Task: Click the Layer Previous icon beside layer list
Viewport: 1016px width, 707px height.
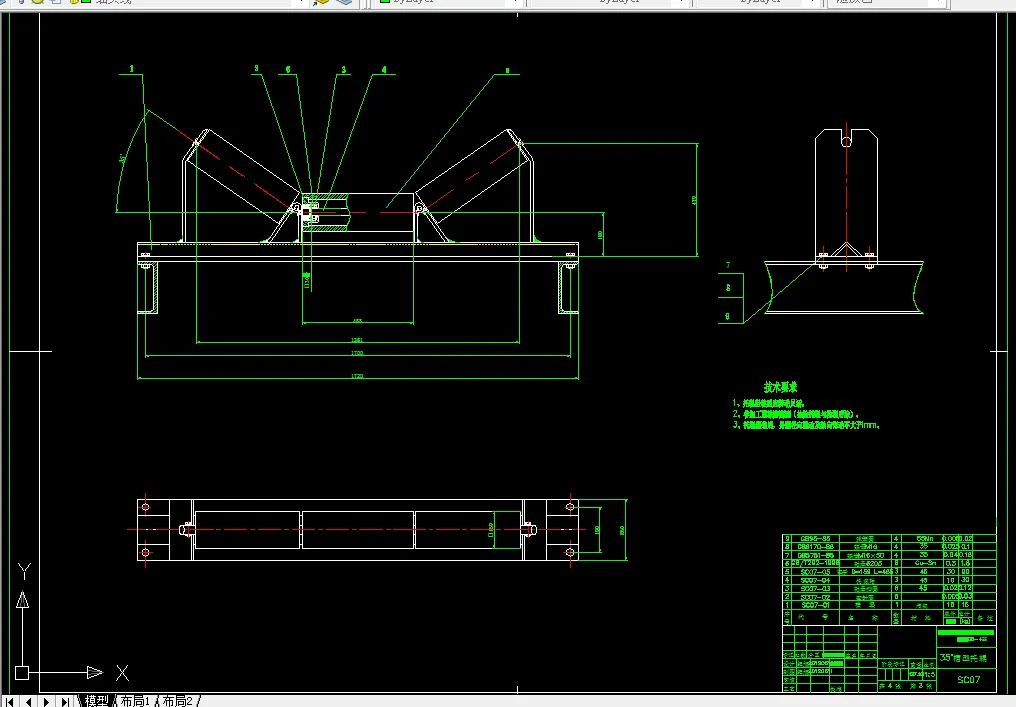Action: coord(343,3)
